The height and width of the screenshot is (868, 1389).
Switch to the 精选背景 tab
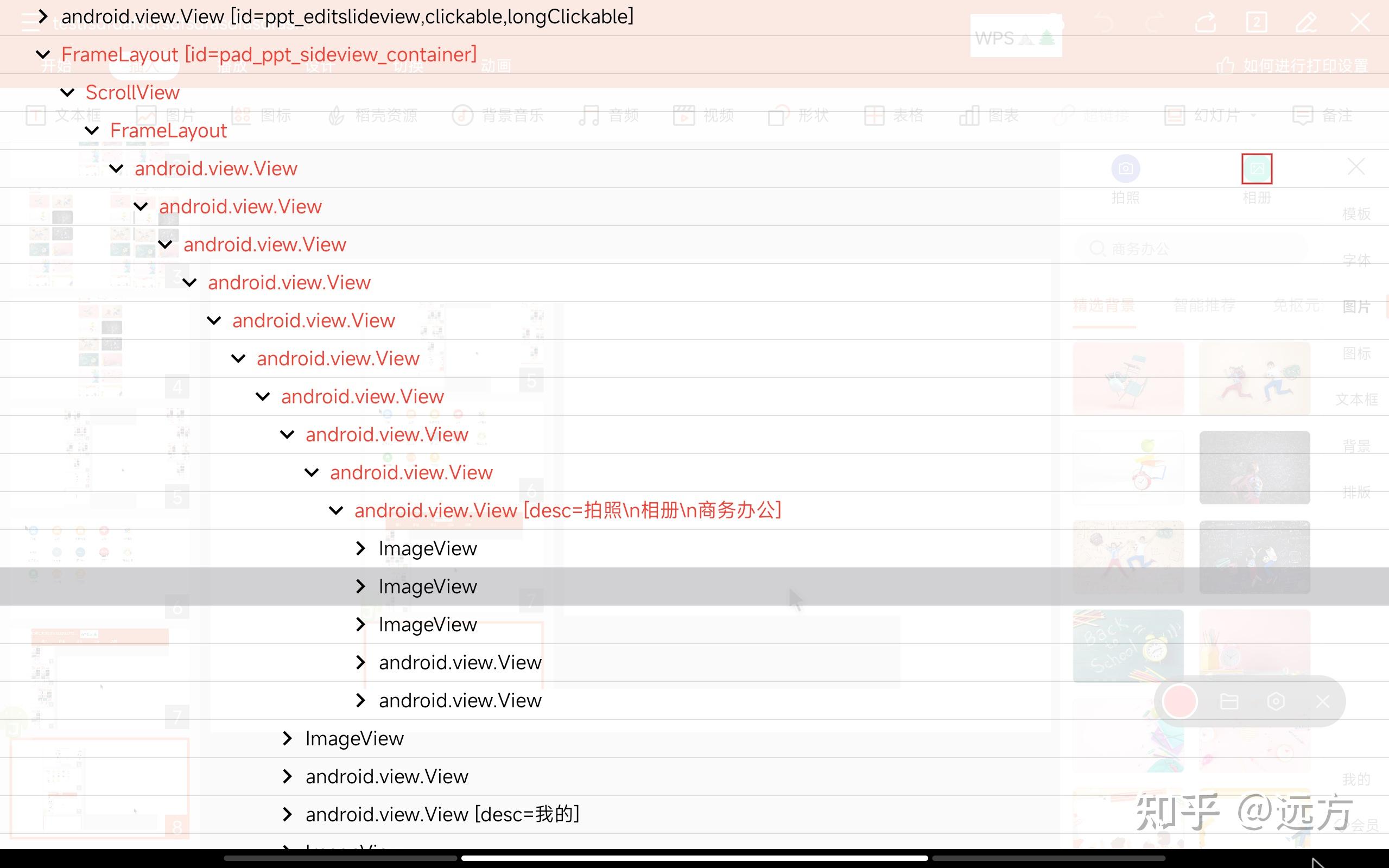[x=1103, y=306]
